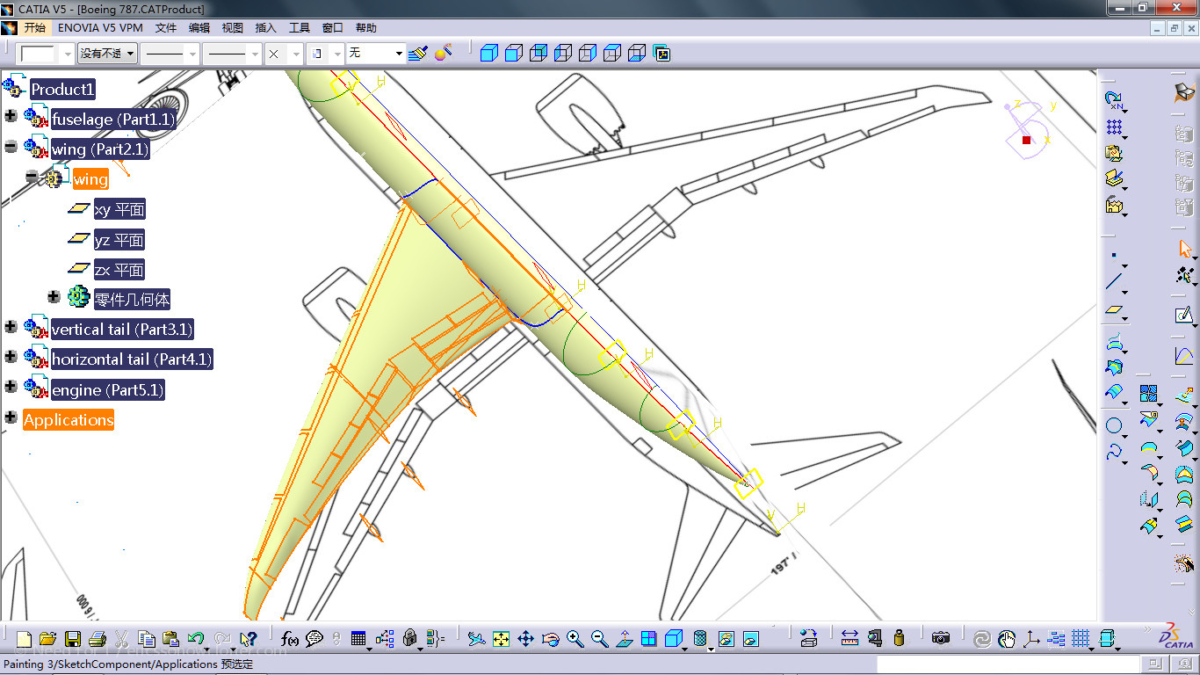
Task: Select the Plane tool in right toolbar
Action: 1114,312
